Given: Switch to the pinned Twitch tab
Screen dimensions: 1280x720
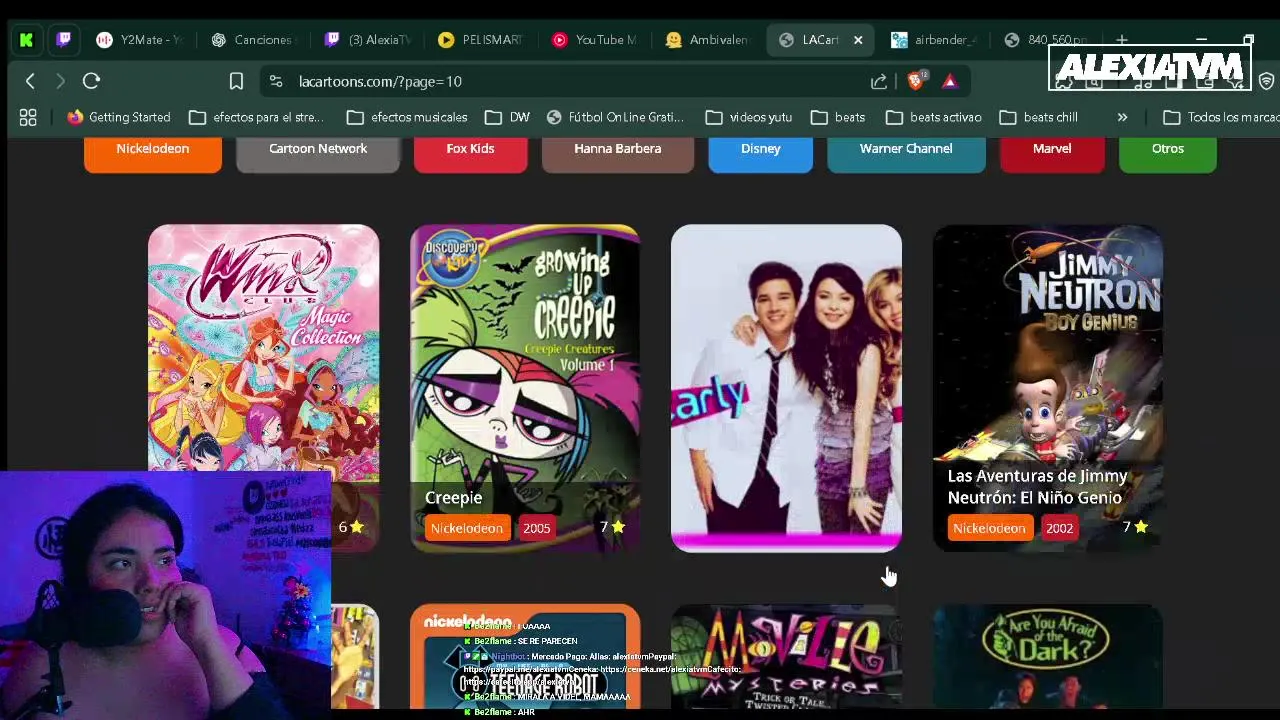Looking at the screenshot, I should point(64,40).
